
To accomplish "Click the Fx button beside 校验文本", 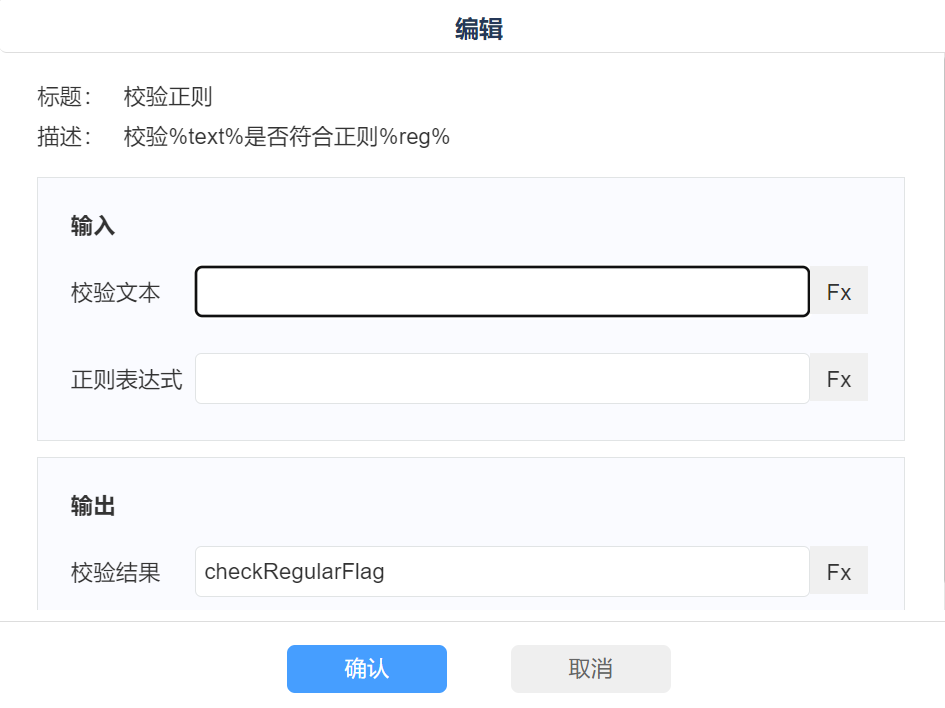I will [x=838, y=292].
